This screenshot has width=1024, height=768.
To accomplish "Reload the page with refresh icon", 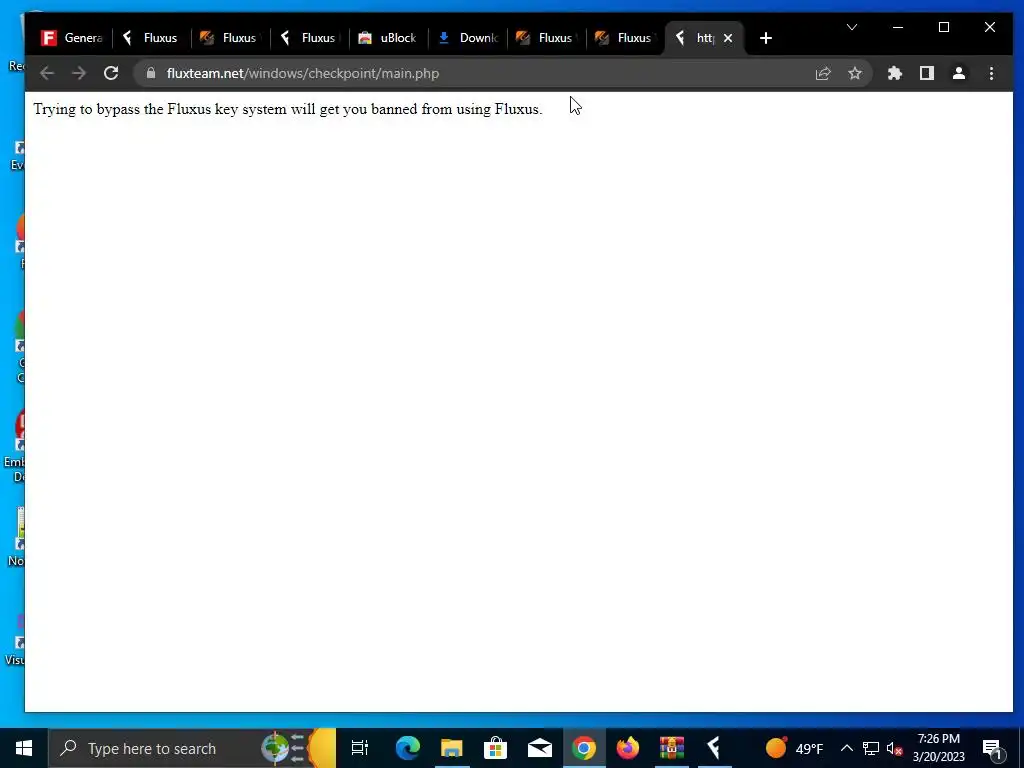I will (x=111, y=73).
